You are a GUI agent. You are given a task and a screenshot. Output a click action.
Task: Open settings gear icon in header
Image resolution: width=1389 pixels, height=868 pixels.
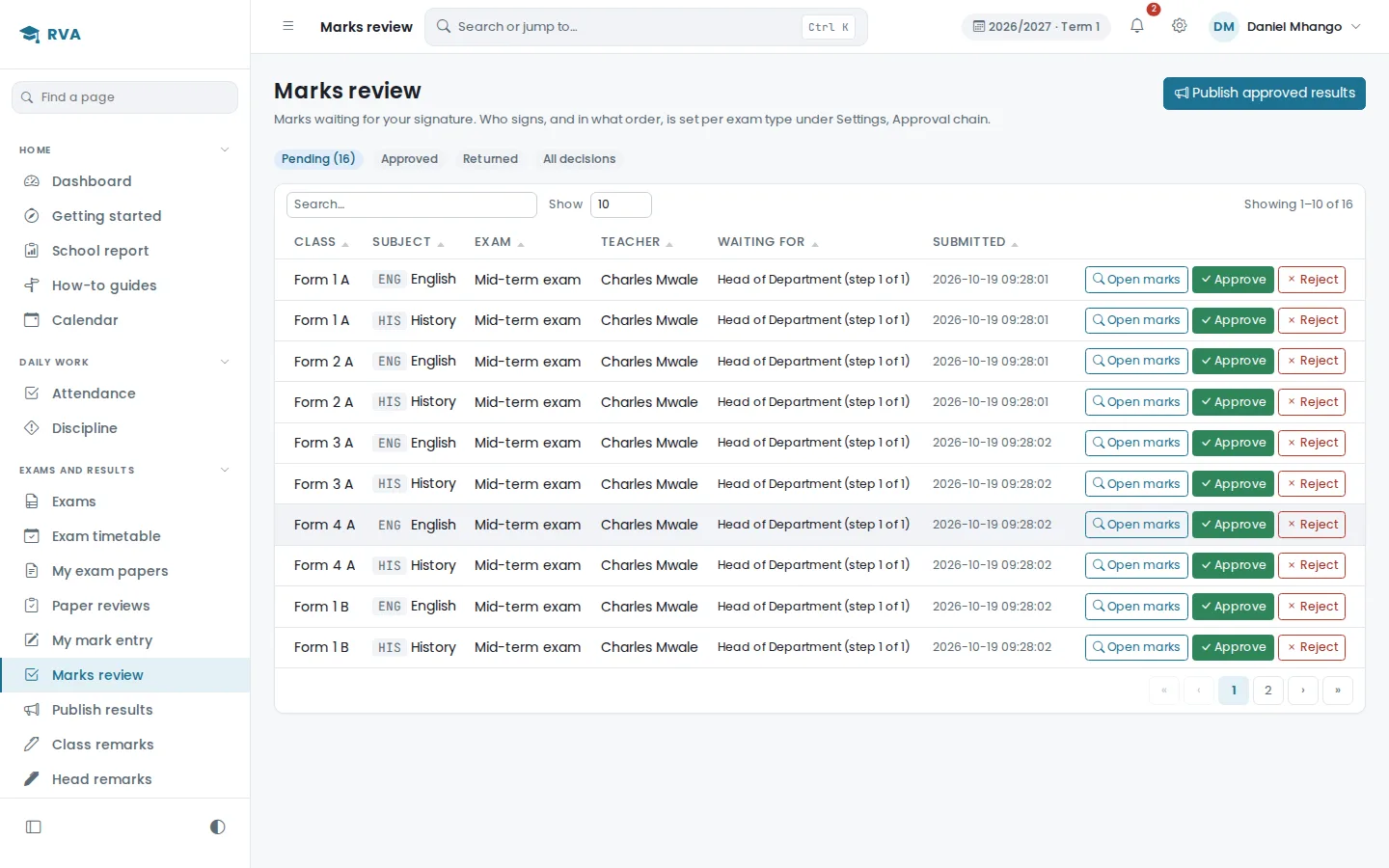tap(1180, 26)
